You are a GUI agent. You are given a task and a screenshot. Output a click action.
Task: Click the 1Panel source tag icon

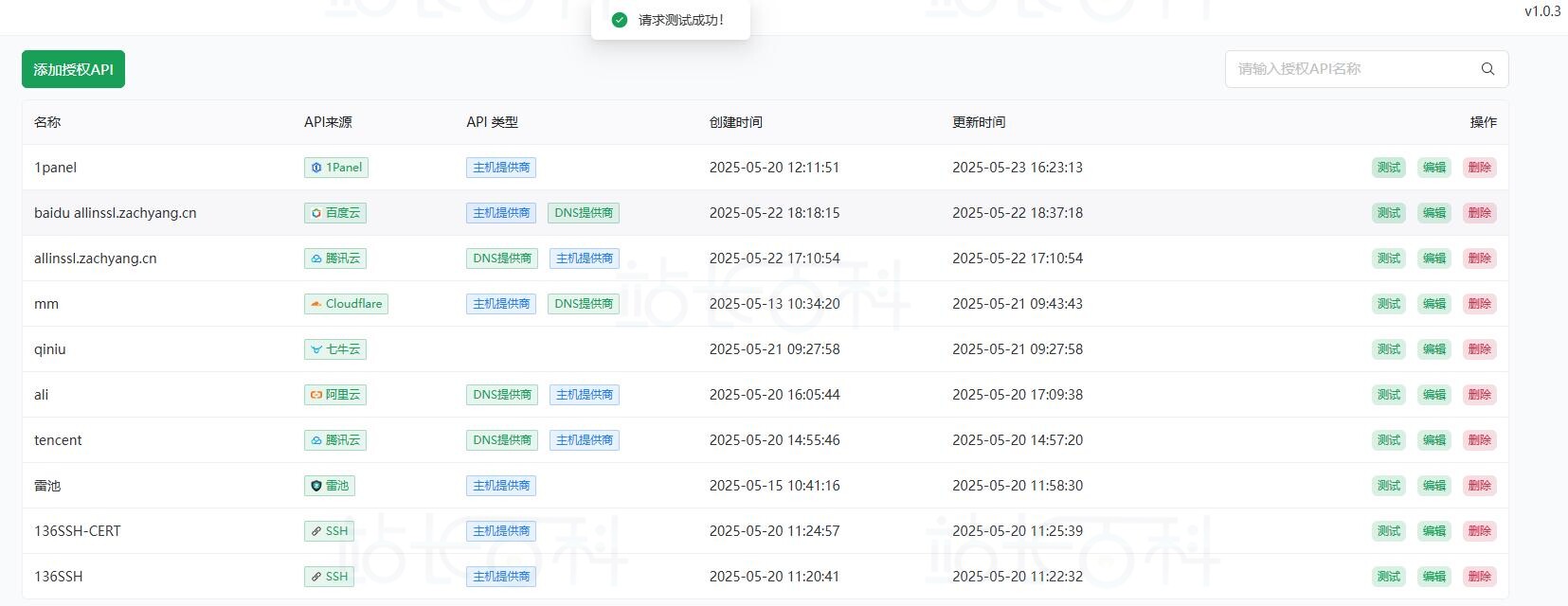(316, 168)
